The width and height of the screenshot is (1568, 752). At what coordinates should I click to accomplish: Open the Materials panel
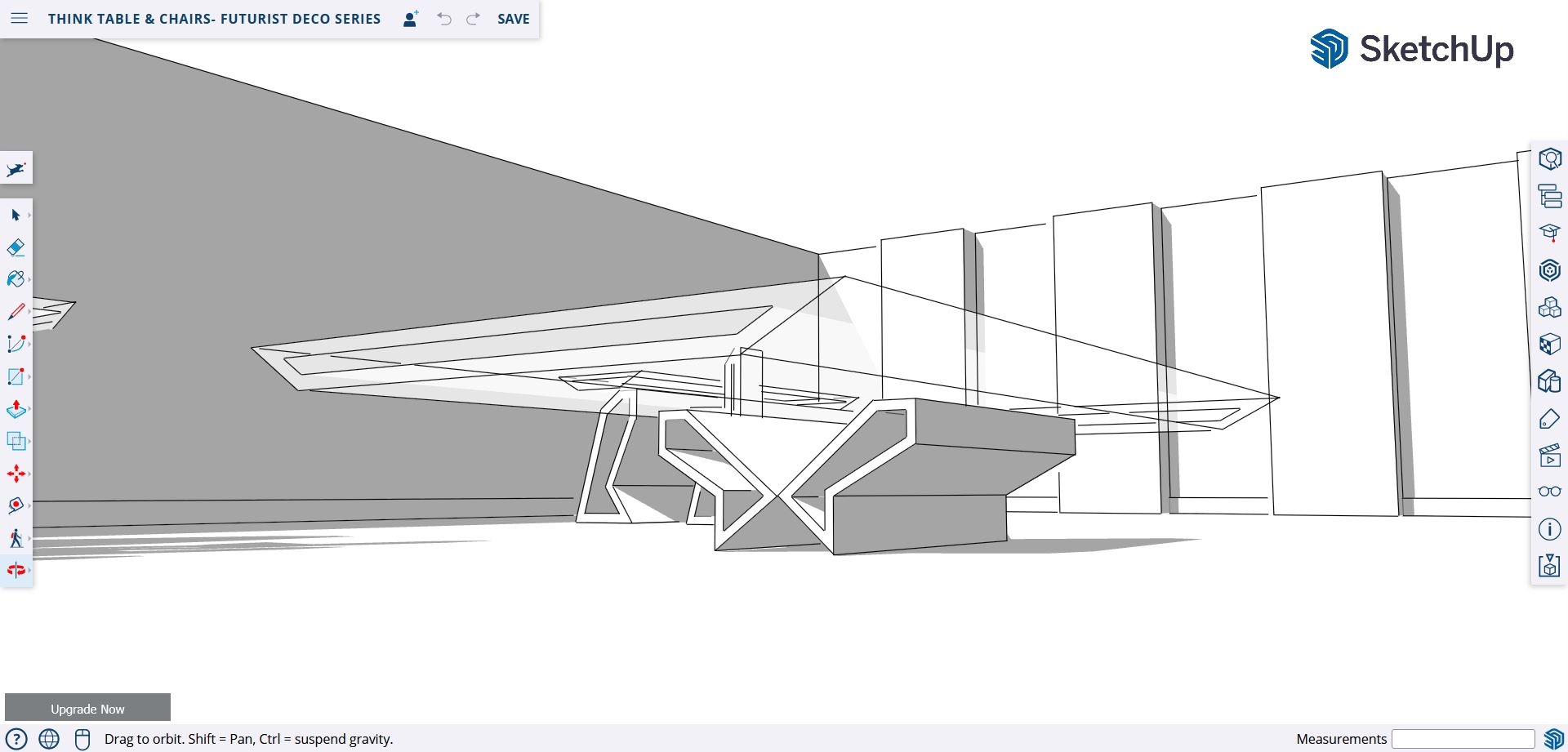click(1549, 344)
